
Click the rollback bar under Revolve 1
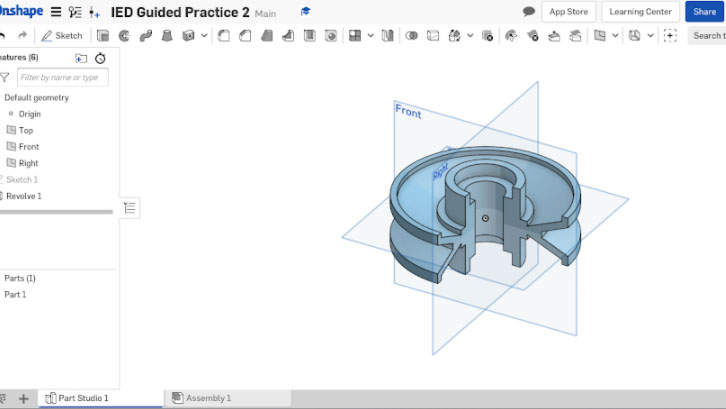[56, 212]
